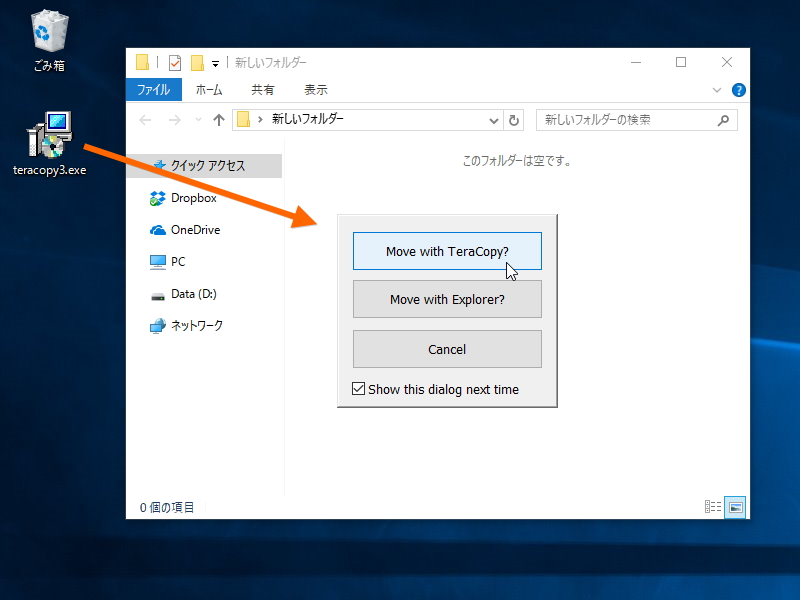Screen dimensions: 800x600
Task: Open the ファイル tab
Action: pyautogui.click(x=154, y=90)
